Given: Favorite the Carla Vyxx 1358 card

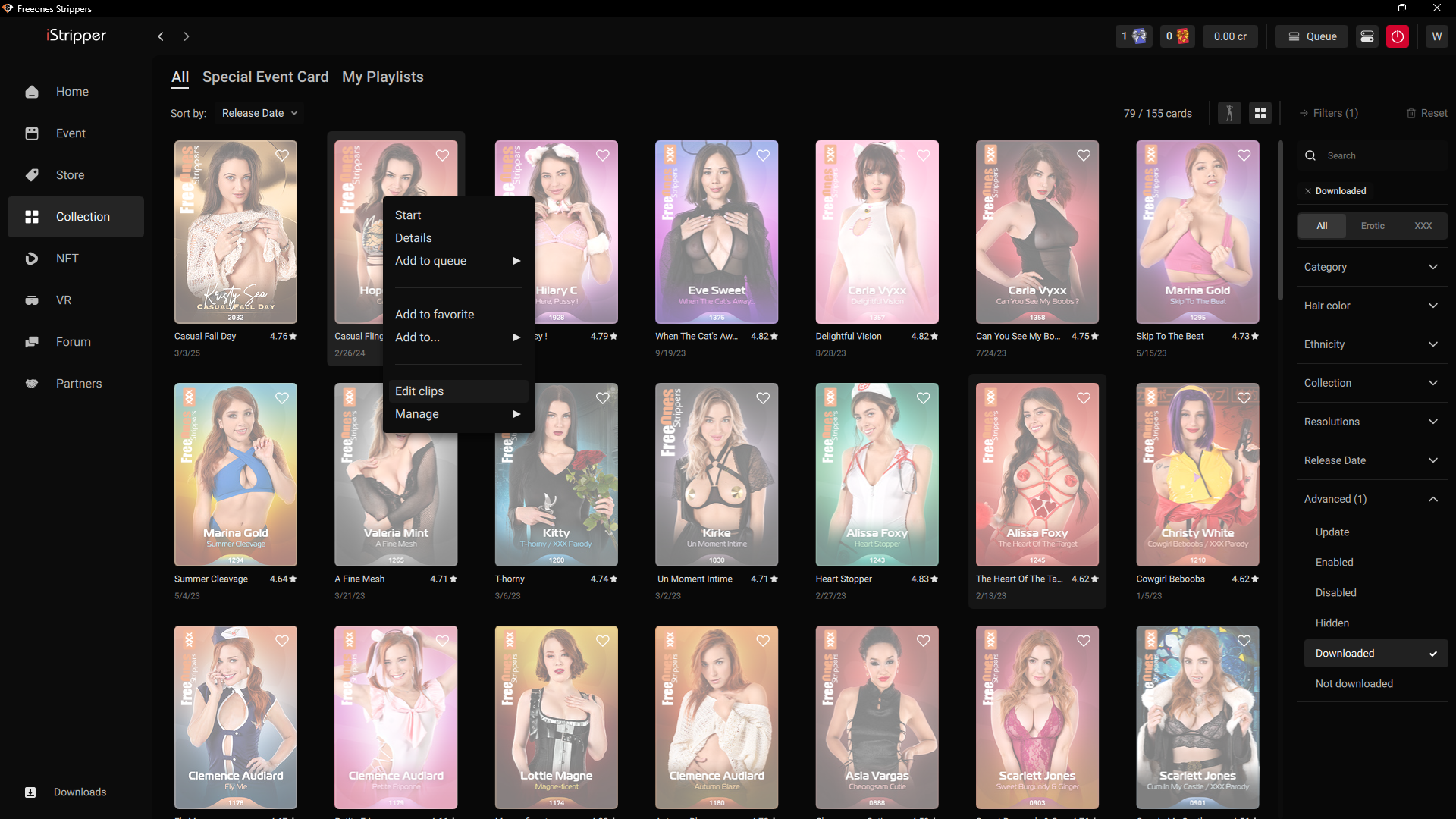Looking at the screenshot, I should (1084, 155).
